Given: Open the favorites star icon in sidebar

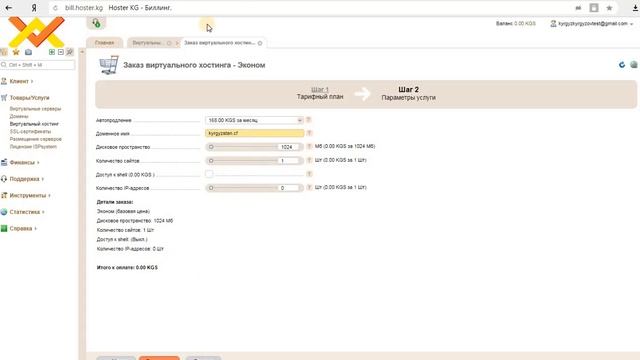Looking at the screenshot, I should tap(16, 52).
